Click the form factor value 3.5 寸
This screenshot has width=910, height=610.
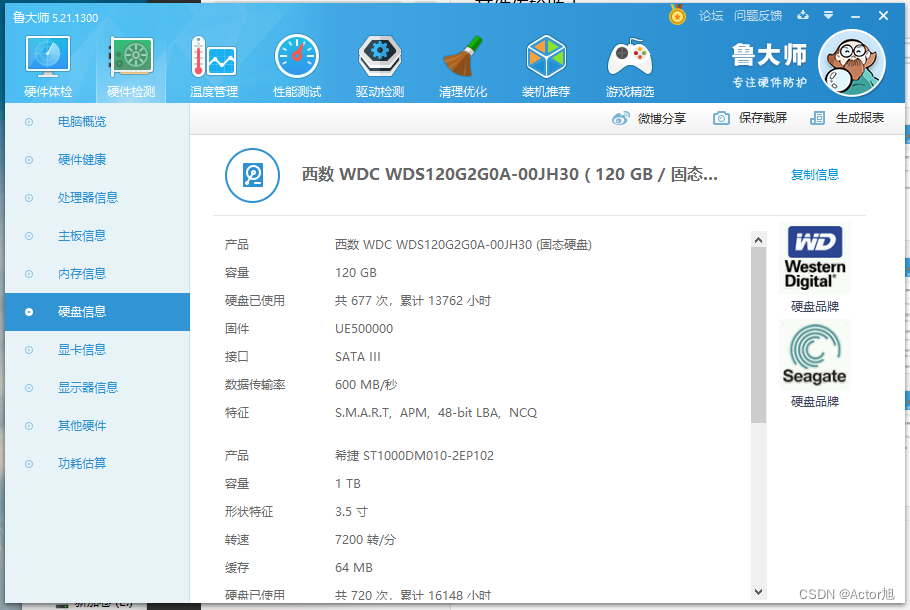click(351, 512)
